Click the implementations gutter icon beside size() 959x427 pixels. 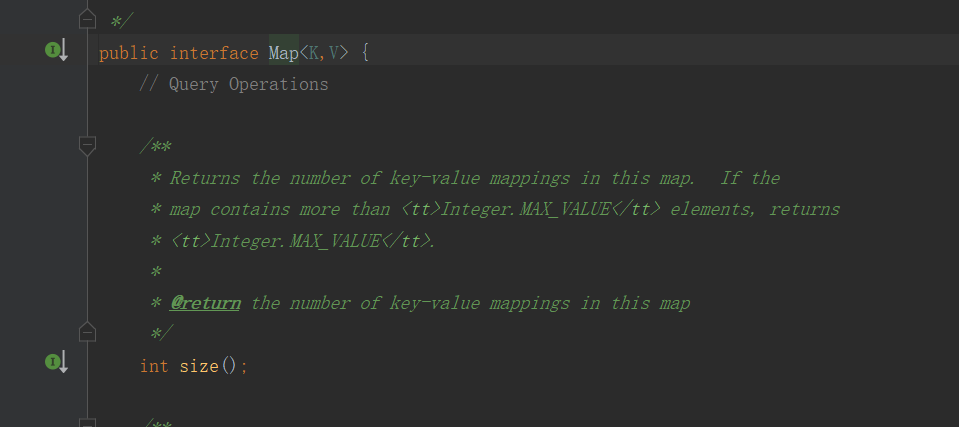coord(54,362)
